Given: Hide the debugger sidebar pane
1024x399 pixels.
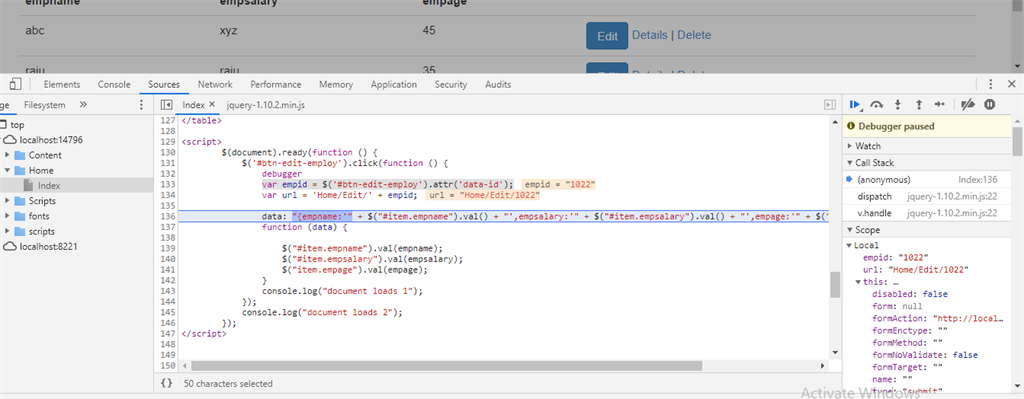Looking at the screenshot, I should tap(830, 104).
